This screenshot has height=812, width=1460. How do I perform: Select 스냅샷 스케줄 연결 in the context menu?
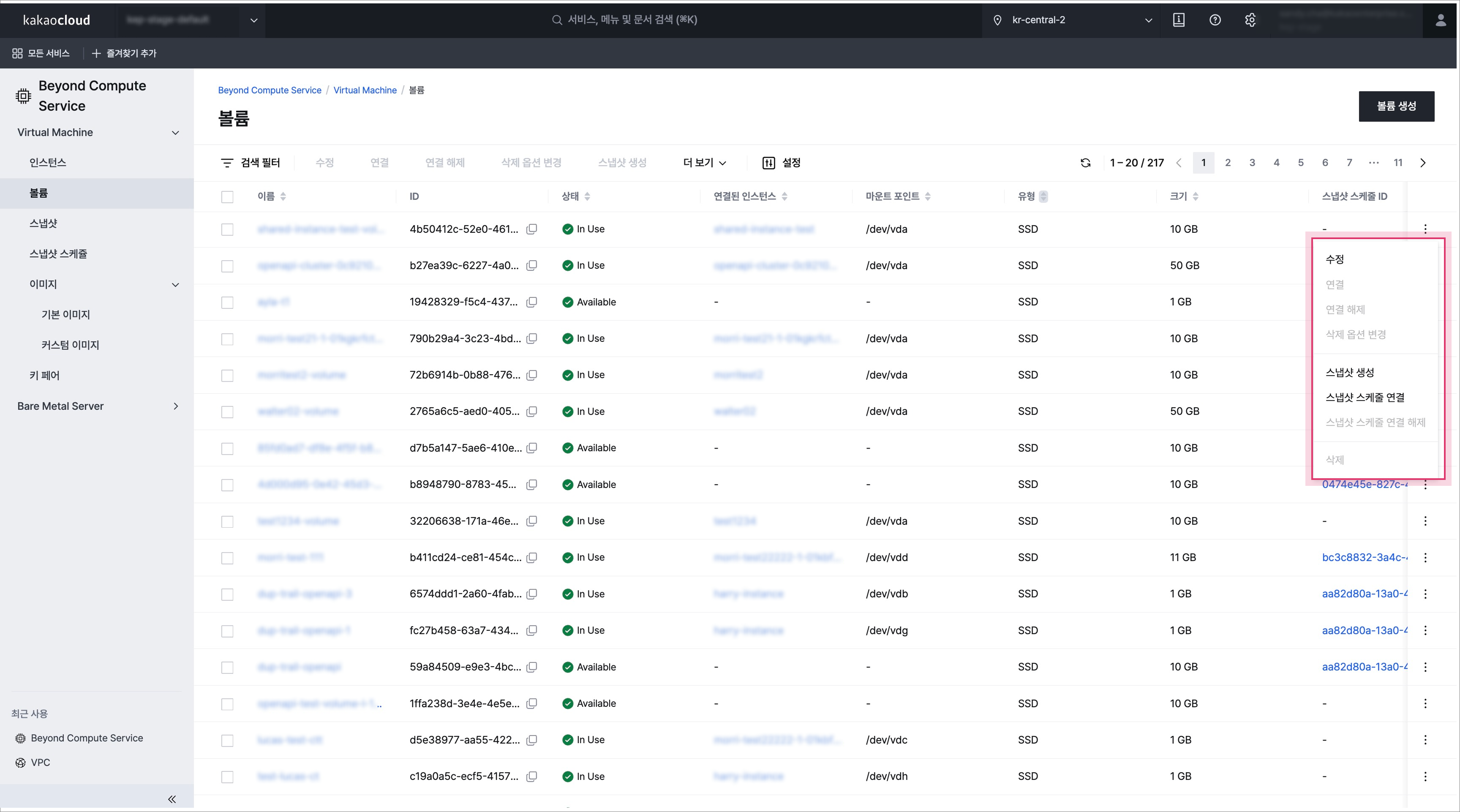click(x=1365, y=398)
